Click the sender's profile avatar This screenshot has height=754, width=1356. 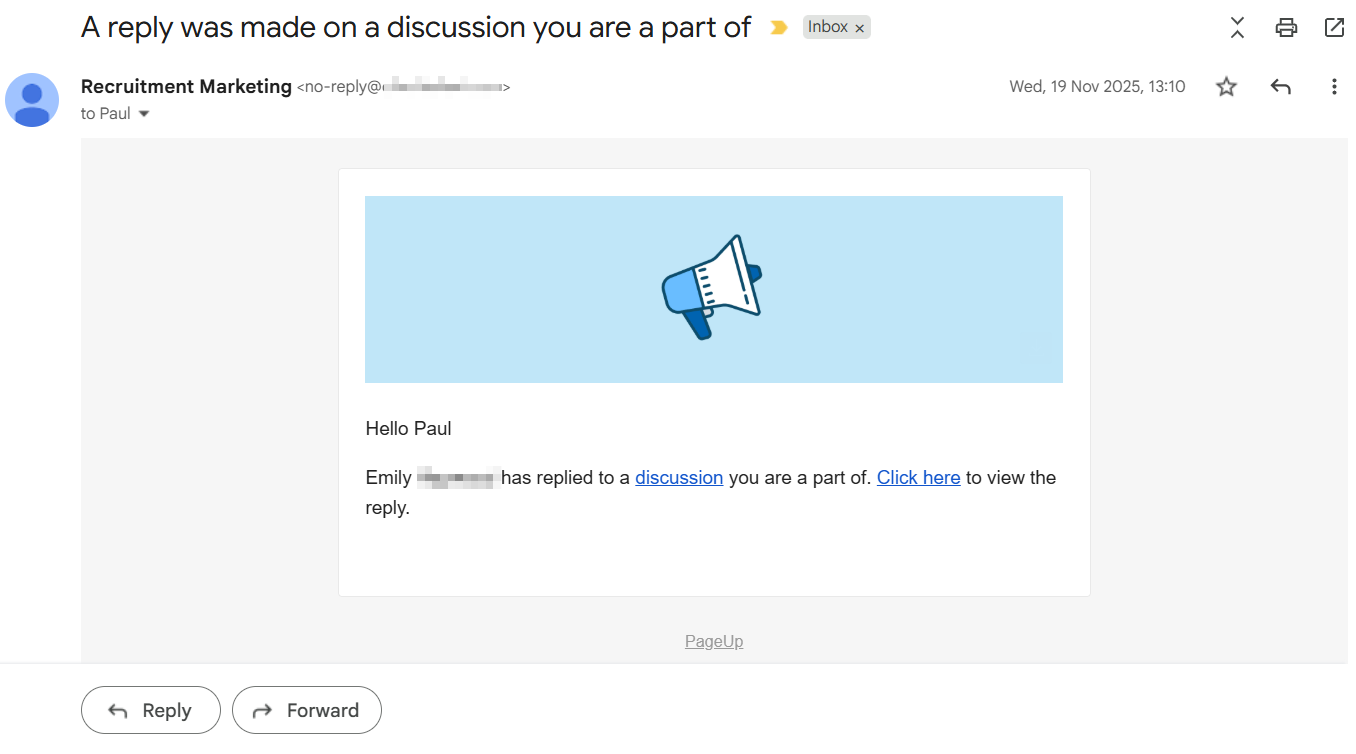31,100
